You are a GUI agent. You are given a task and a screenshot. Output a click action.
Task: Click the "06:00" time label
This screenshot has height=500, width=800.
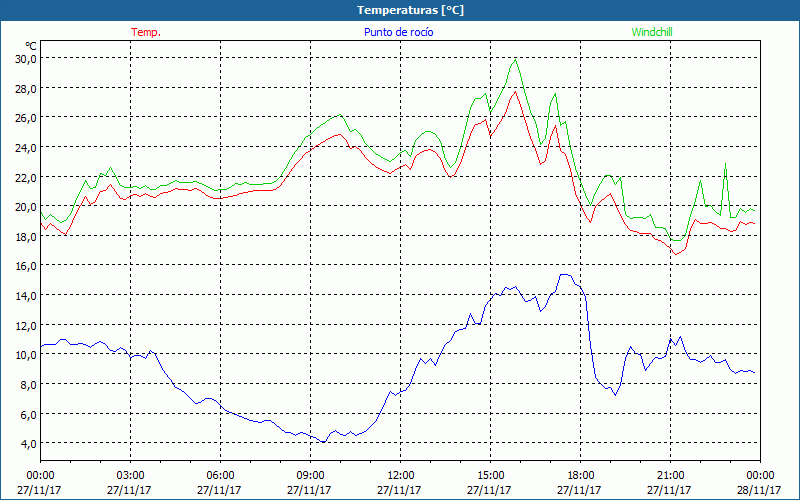click(220, 476)
